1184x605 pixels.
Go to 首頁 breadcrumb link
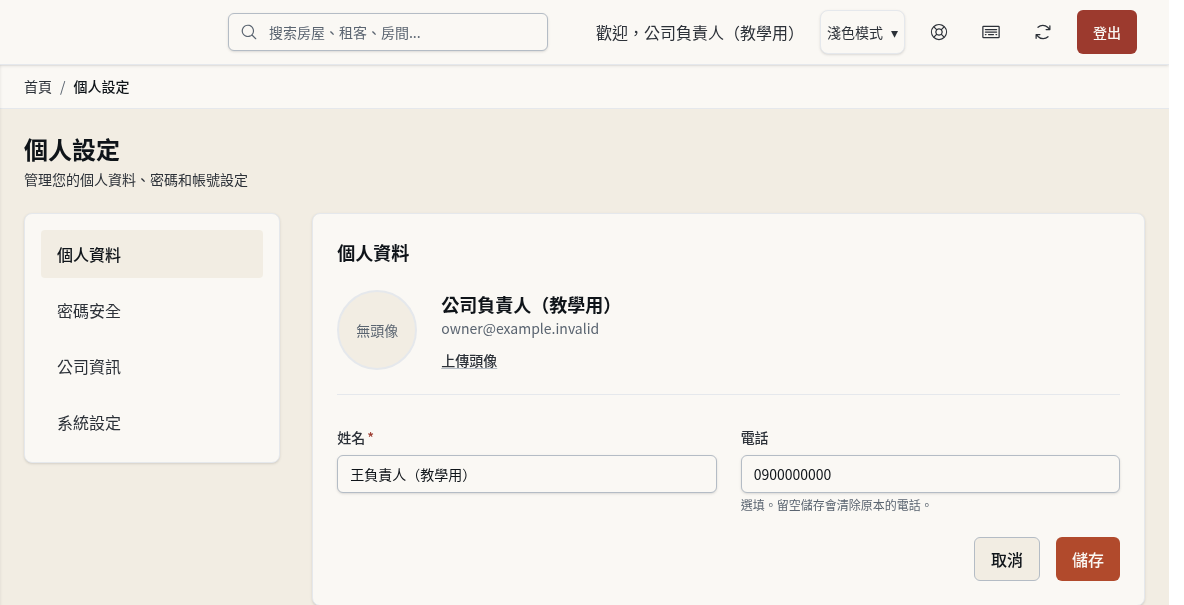tap(38, 88)
